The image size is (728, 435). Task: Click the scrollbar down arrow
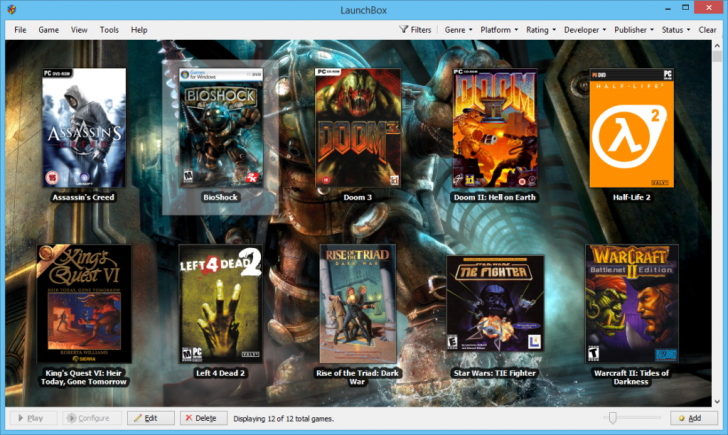pyautogui.click(x=717, y=402)
